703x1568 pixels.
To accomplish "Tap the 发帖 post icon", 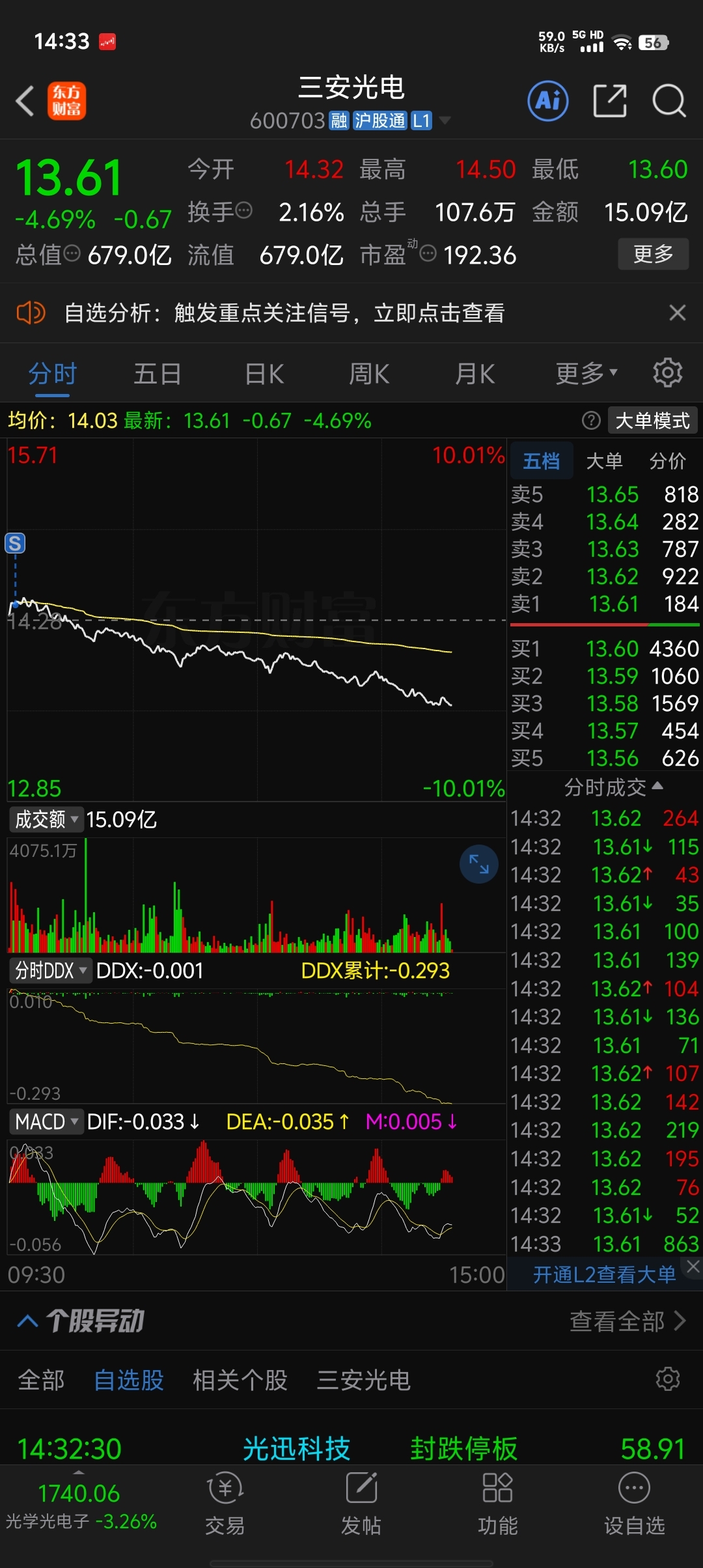I will [x=361, y=1503].
